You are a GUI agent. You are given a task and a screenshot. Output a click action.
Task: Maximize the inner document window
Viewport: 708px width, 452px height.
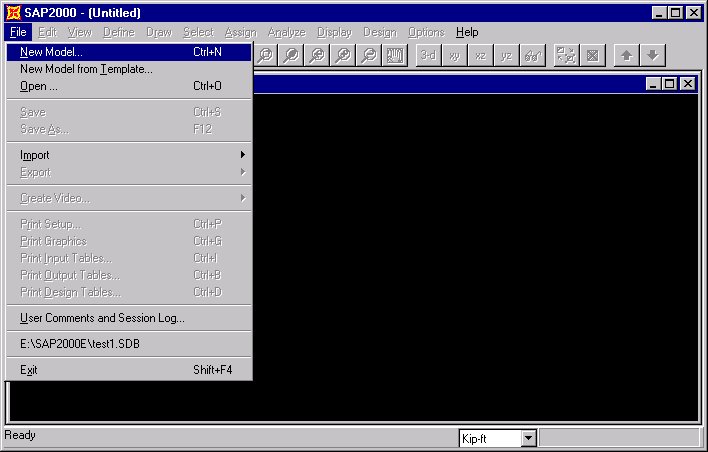[x=670, y=84]
